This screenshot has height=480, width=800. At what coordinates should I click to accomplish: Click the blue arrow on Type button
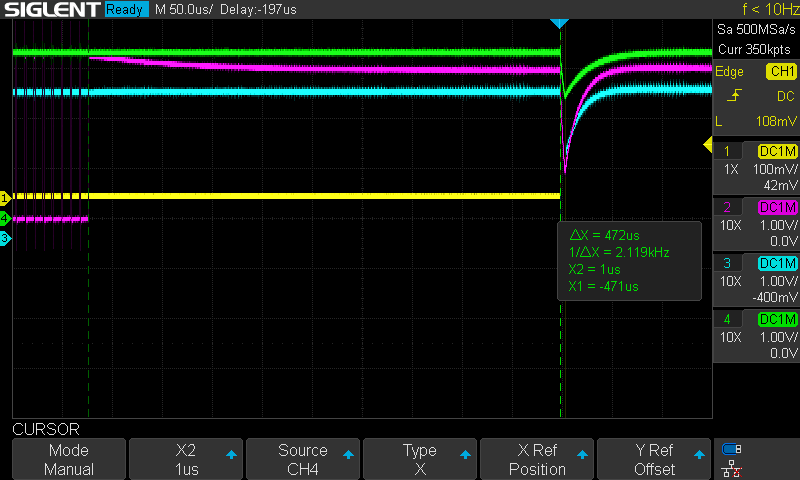(465, 454)
